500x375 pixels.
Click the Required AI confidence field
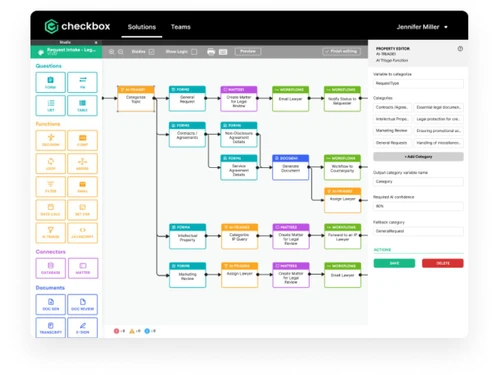pyautogui.click(x=418, y=206)
